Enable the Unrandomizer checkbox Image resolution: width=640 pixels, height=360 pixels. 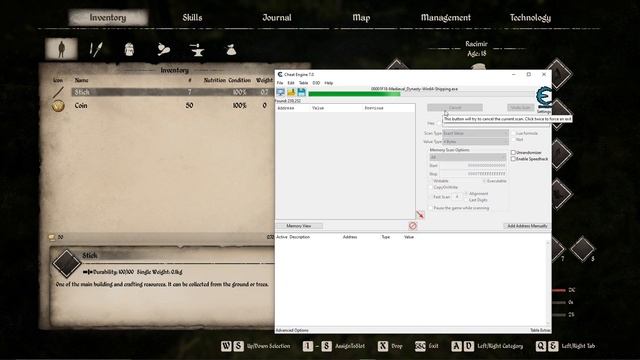tap(513, 152)
